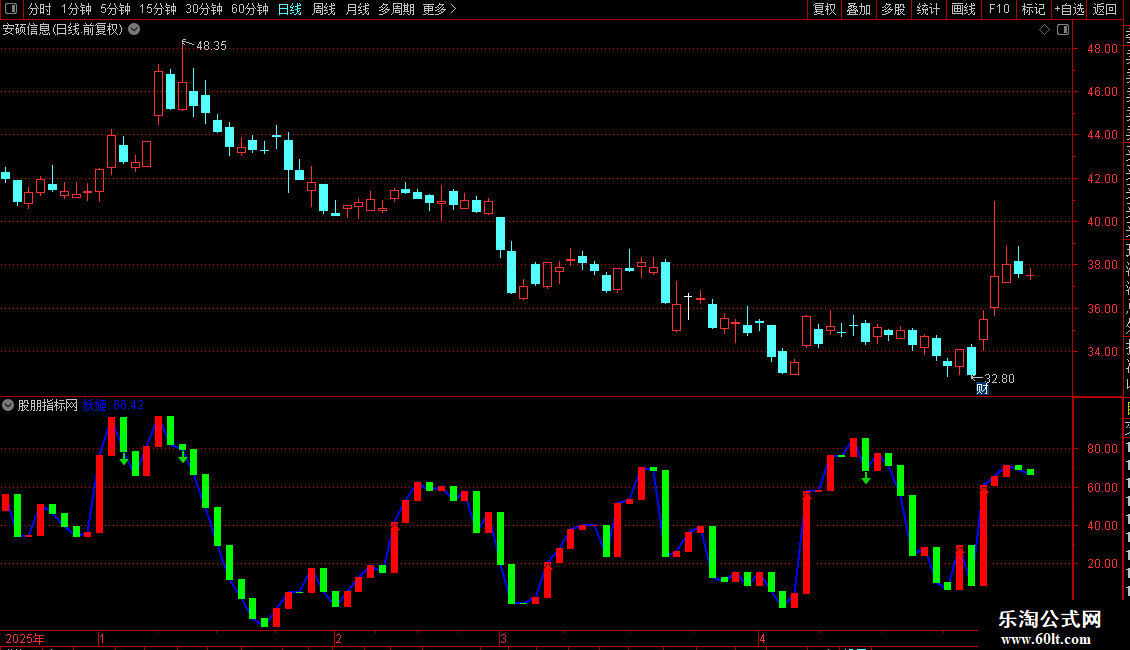Click the 妖姬: 66.42 indicator value
This screenshot has height=650, width=1130.
[113, 405]
